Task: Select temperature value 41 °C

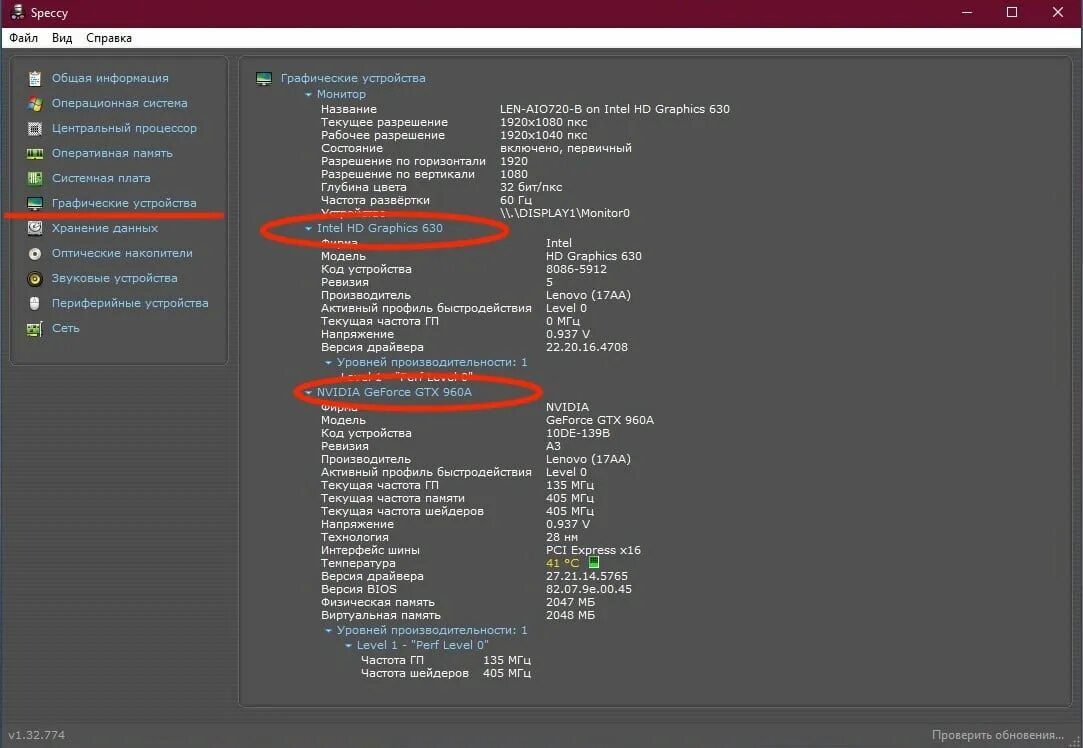Action: click(563, 564)
